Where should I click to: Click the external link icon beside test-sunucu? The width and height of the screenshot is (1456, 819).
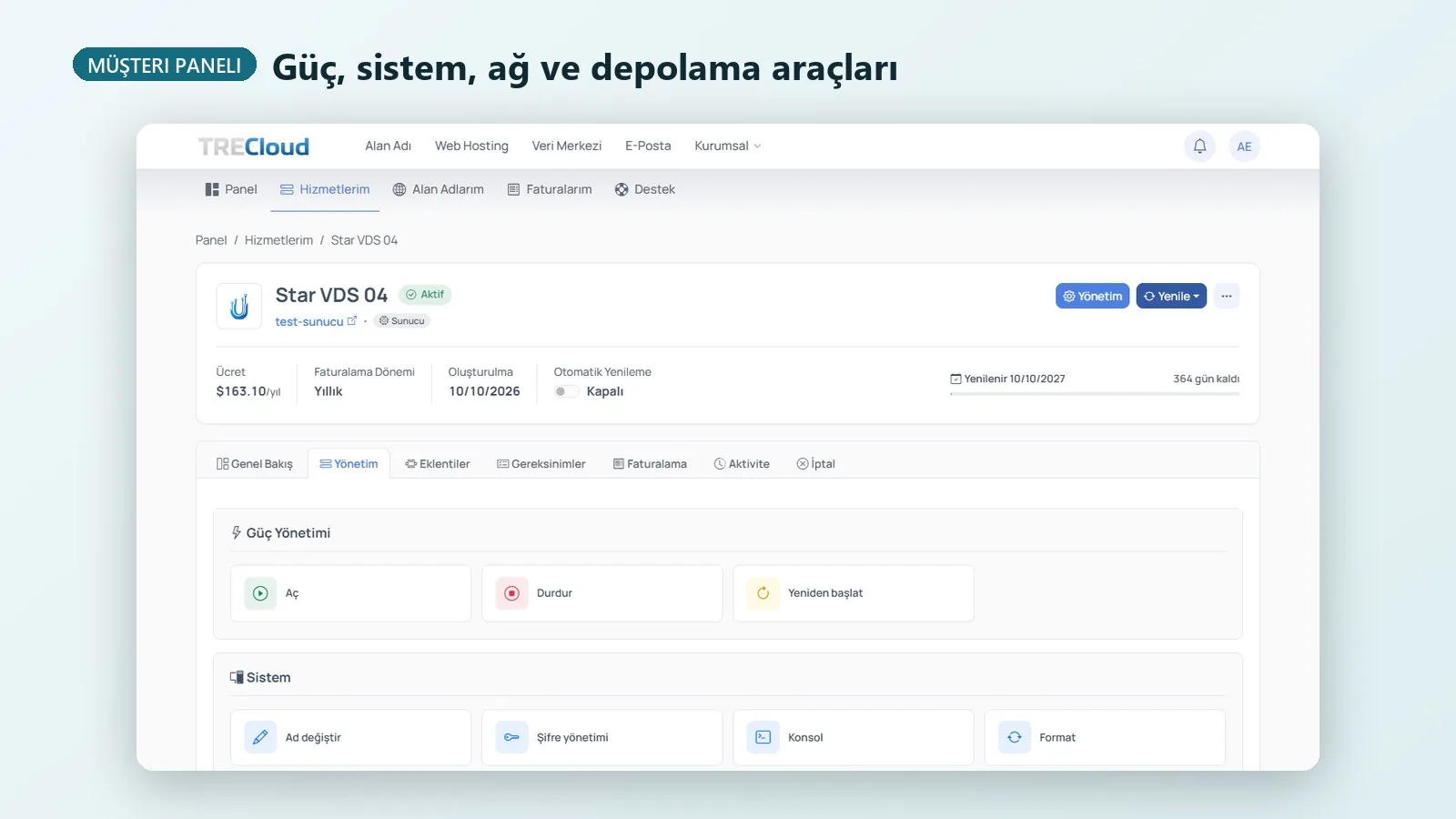click(352, 320)
